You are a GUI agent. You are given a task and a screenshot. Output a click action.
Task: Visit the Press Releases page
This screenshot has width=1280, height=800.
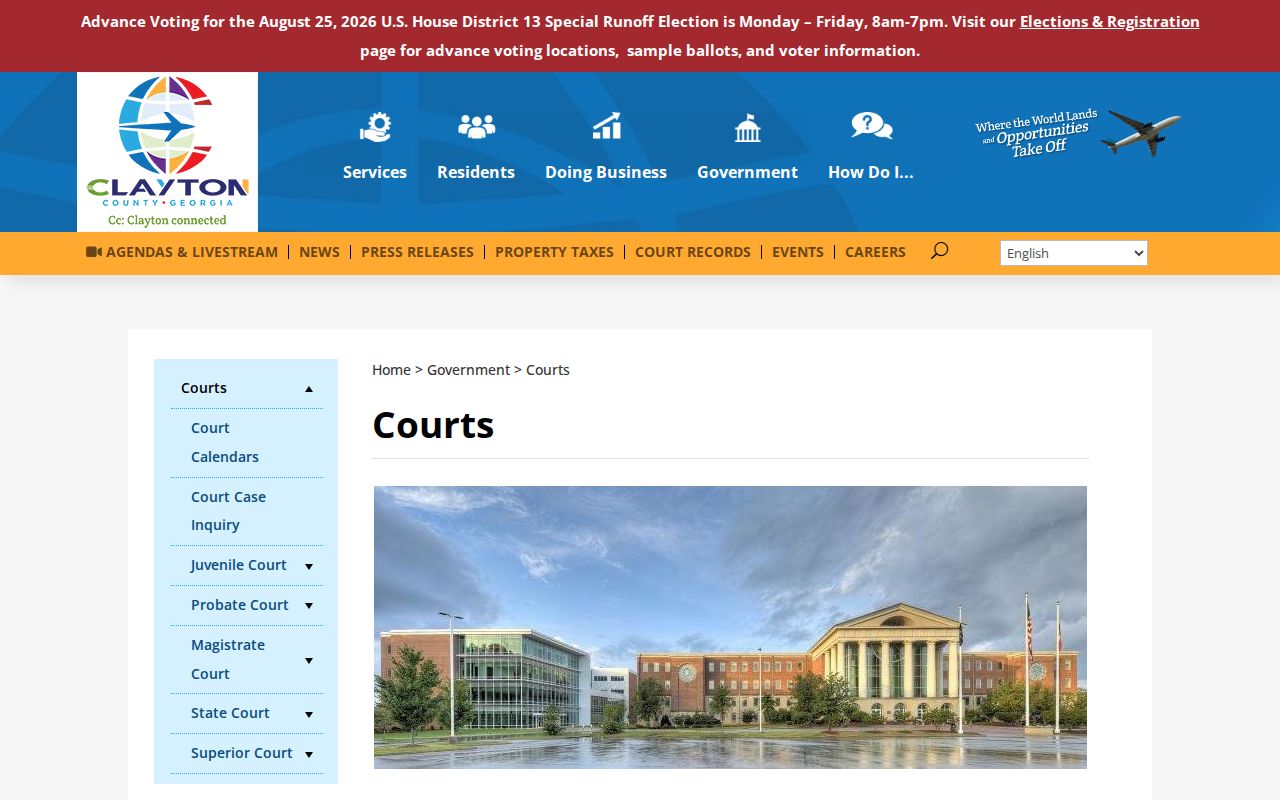point(417,252)
